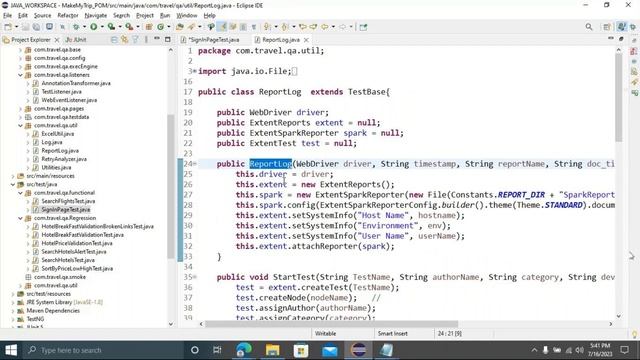The height and width of the screenshot is (360, 640).
Task: Open the Refactor menu
Action: click(x=68, y=16)
